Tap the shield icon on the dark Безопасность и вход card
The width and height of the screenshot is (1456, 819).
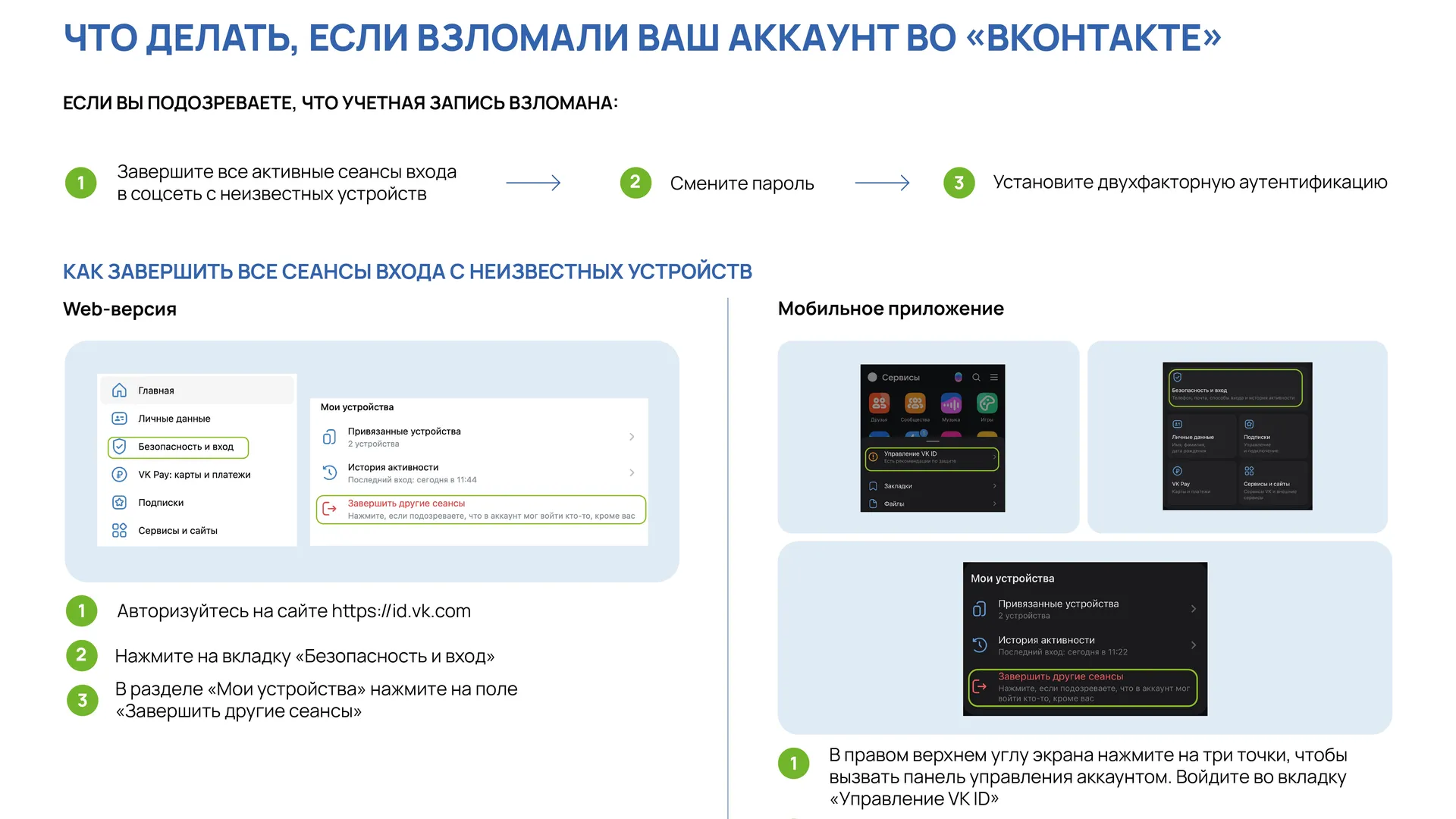[x=1177, y=377]
